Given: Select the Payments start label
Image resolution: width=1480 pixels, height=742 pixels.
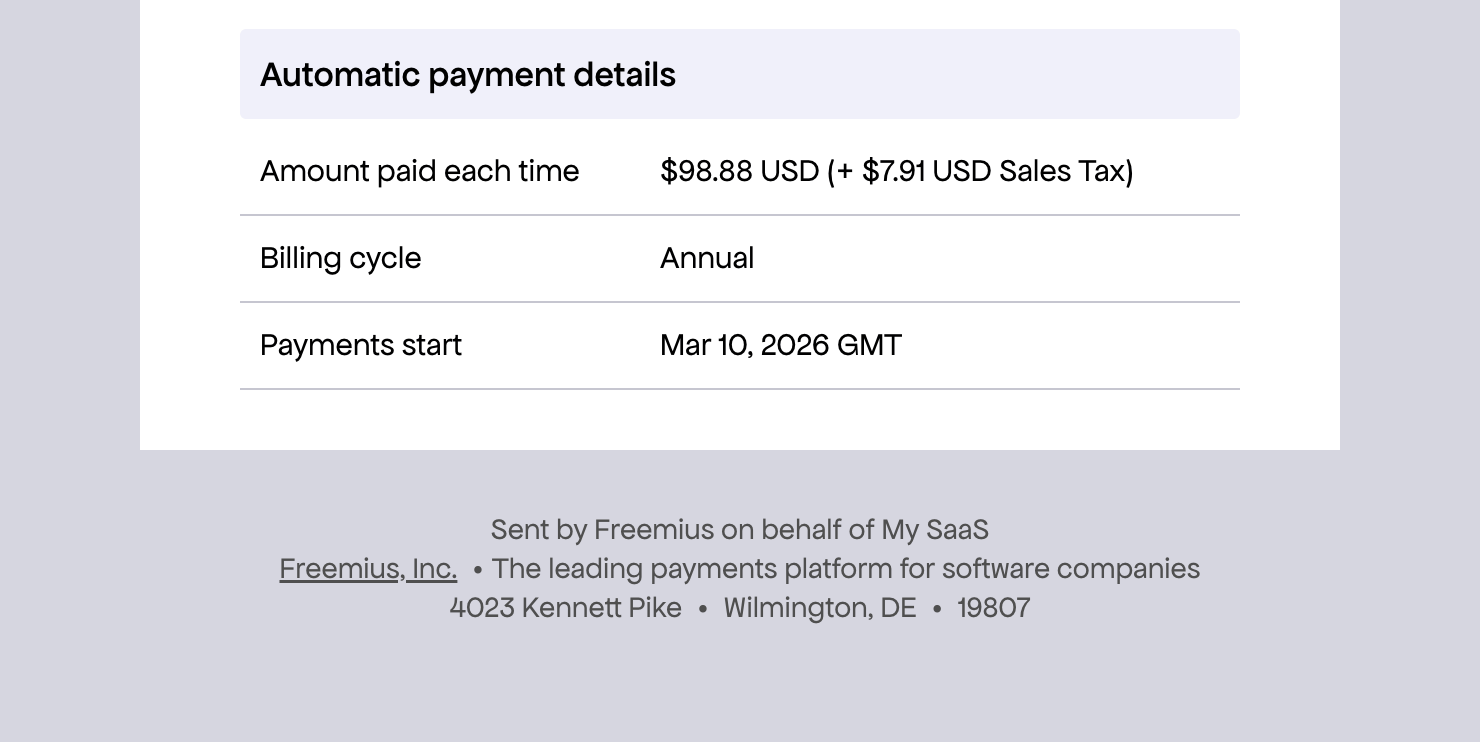Looking at the screenshot, I should click(x=360, y=346).
